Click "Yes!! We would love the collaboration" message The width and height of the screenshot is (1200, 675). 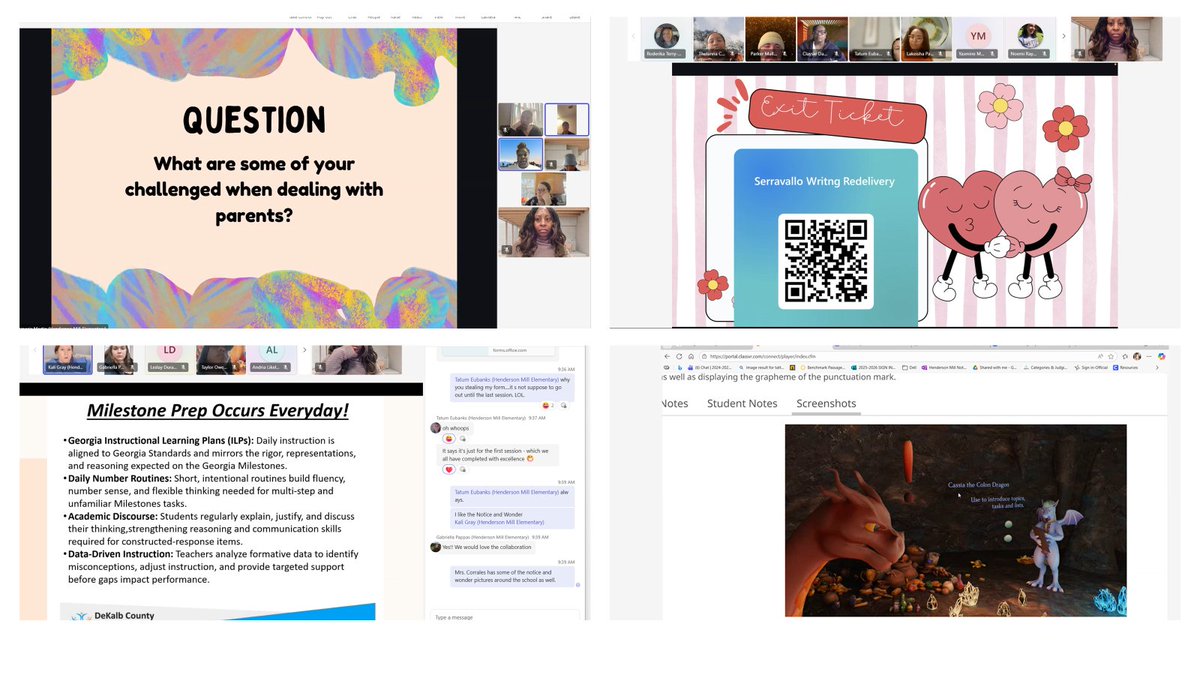click(x=488, y=547)
